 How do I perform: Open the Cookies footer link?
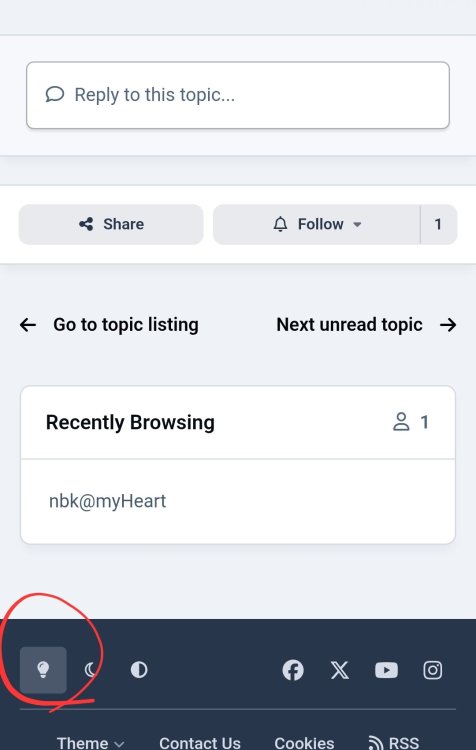tap(304, 743)
